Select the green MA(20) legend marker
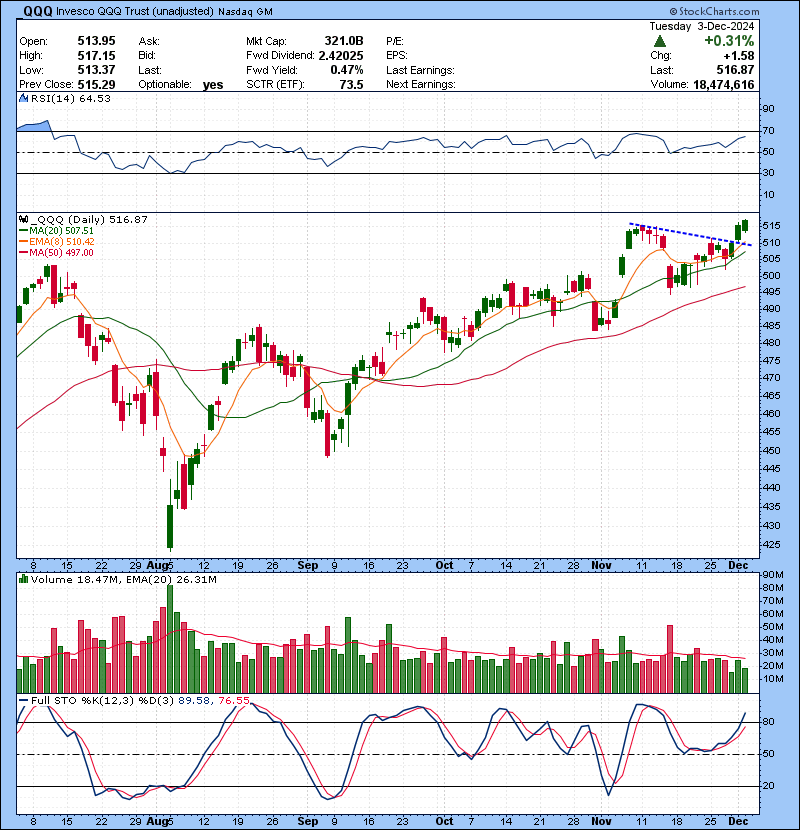 tap(22, 232)
